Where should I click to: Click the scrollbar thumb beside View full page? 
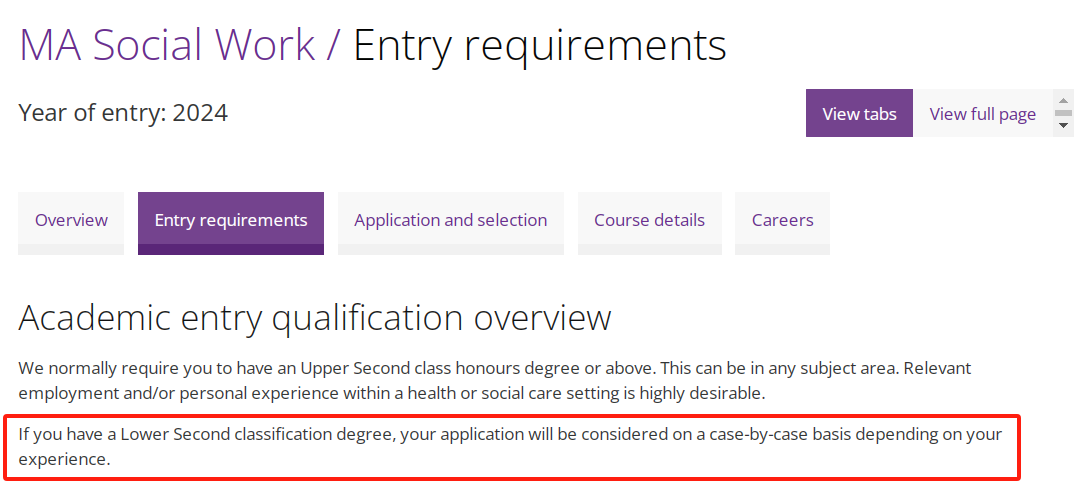[1063, 112]
